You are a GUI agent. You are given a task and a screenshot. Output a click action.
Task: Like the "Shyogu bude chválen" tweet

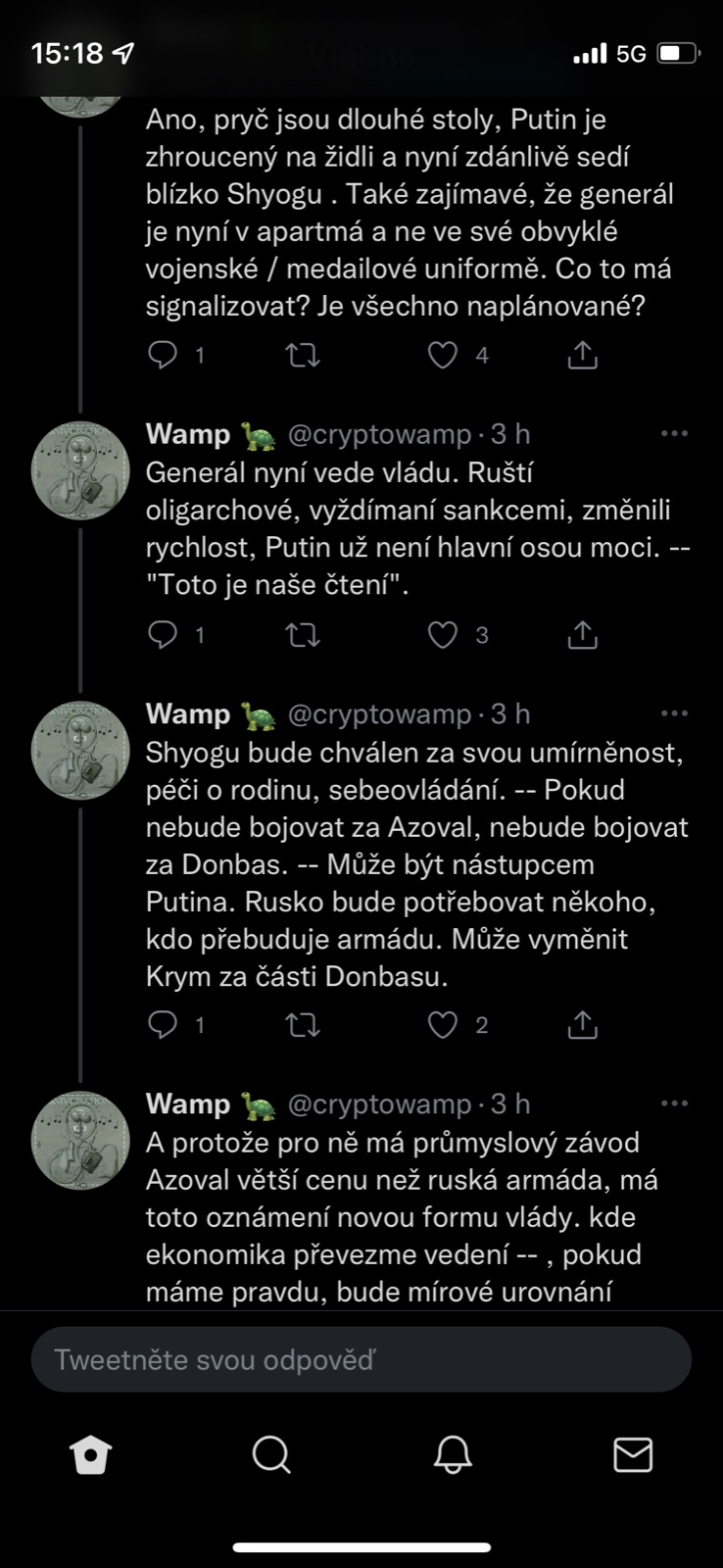point(443,1025)
